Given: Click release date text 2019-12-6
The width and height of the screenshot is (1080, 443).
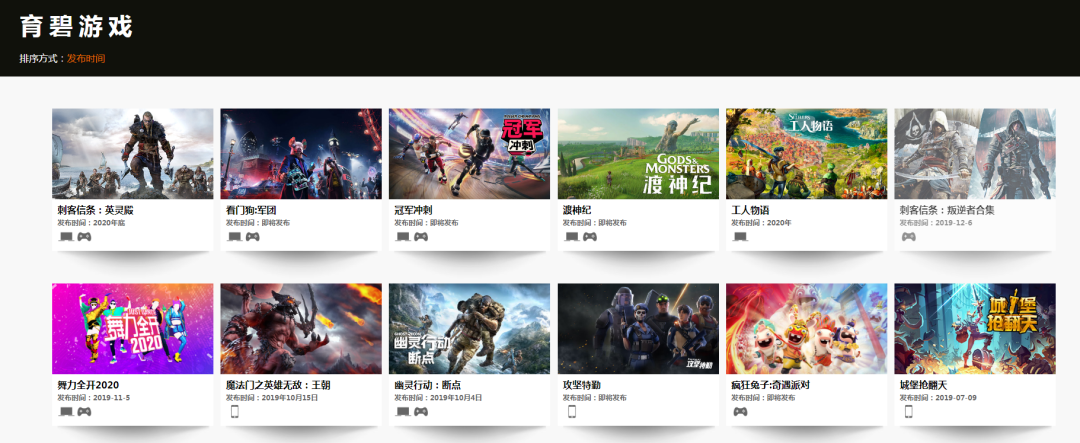Looking at the screenshot, I should [954, 223].
